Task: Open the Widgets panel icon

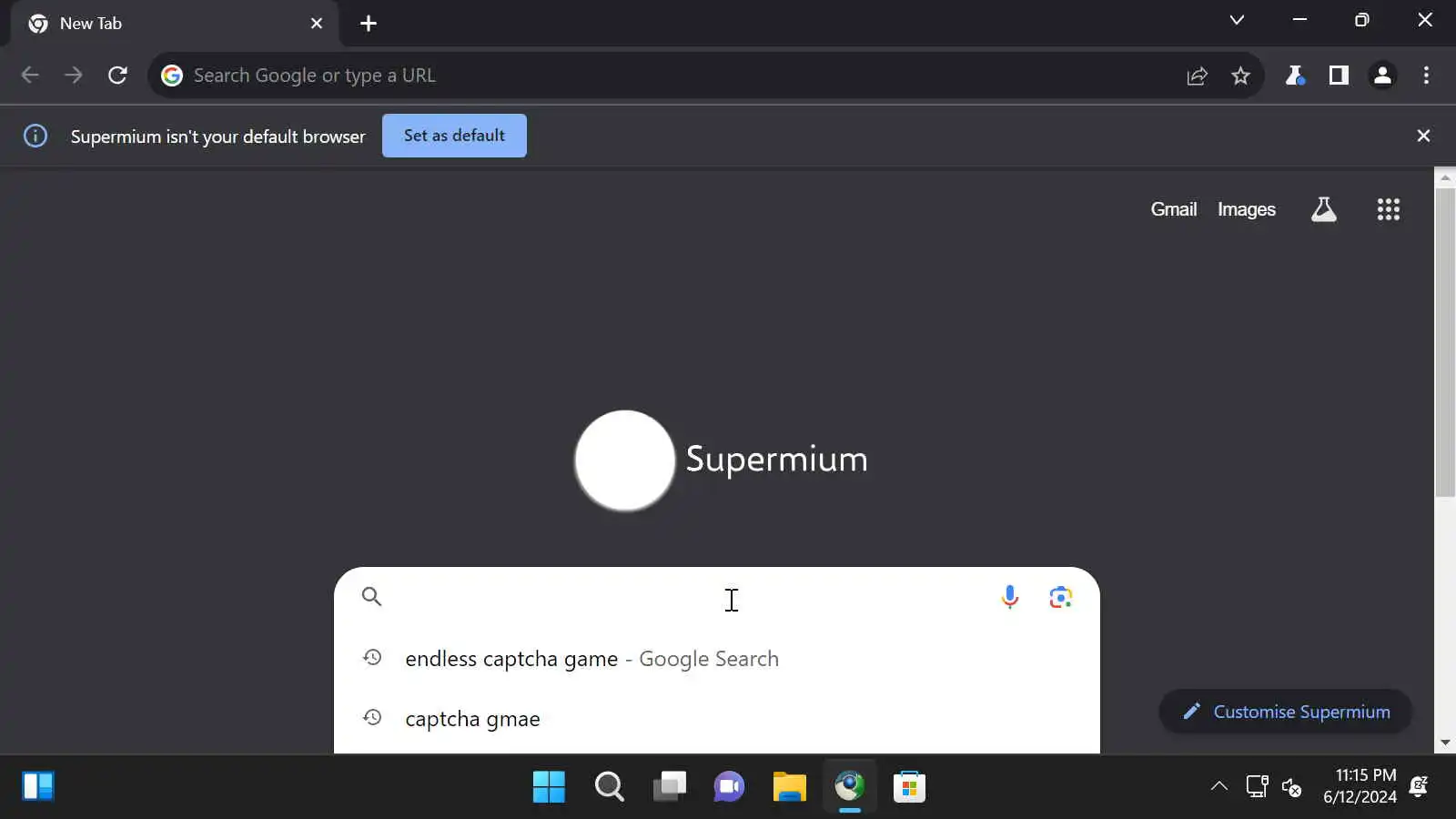Action: coord(38,786)
